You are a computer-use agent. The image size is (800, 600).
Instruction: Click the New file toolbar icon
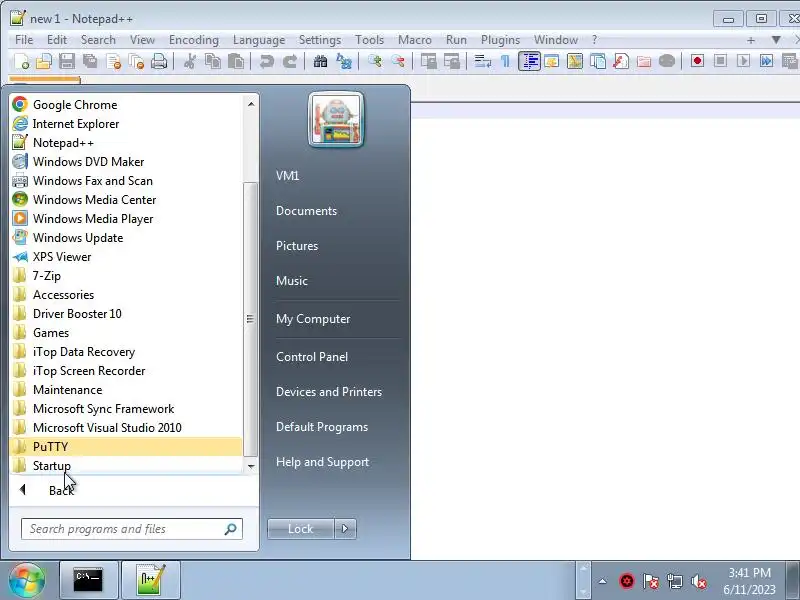pos(21,61)
